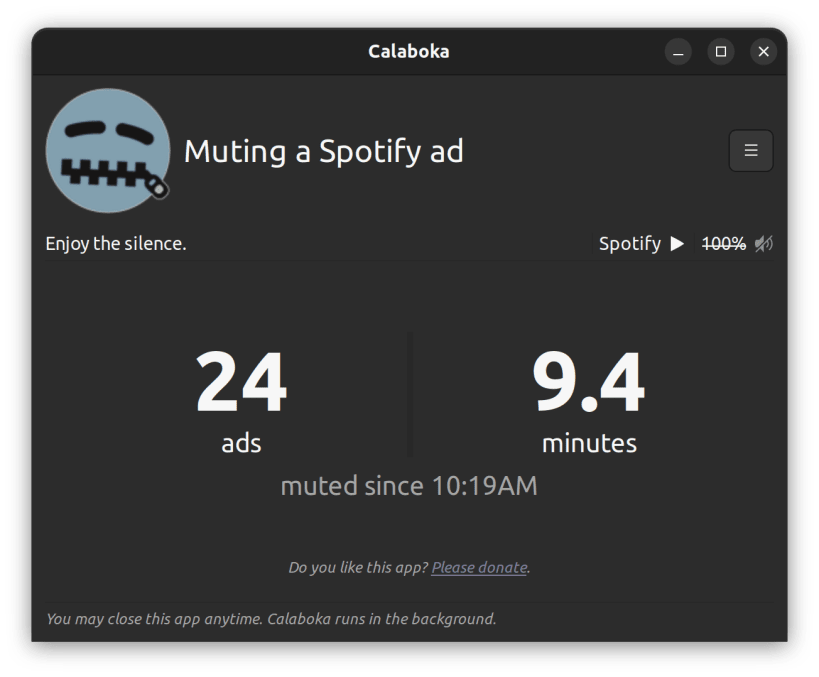Maximize the Calaboka window
The image size is (819, 677).
[x=721, y=52]
